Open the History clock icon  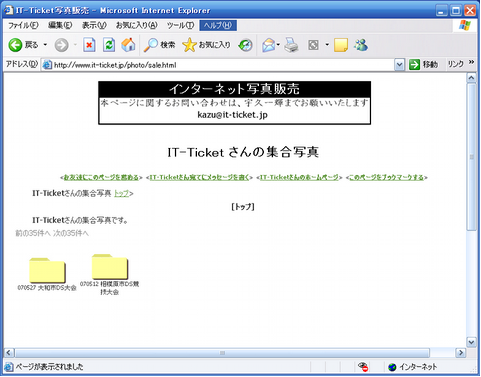click(x=246, y=45)
